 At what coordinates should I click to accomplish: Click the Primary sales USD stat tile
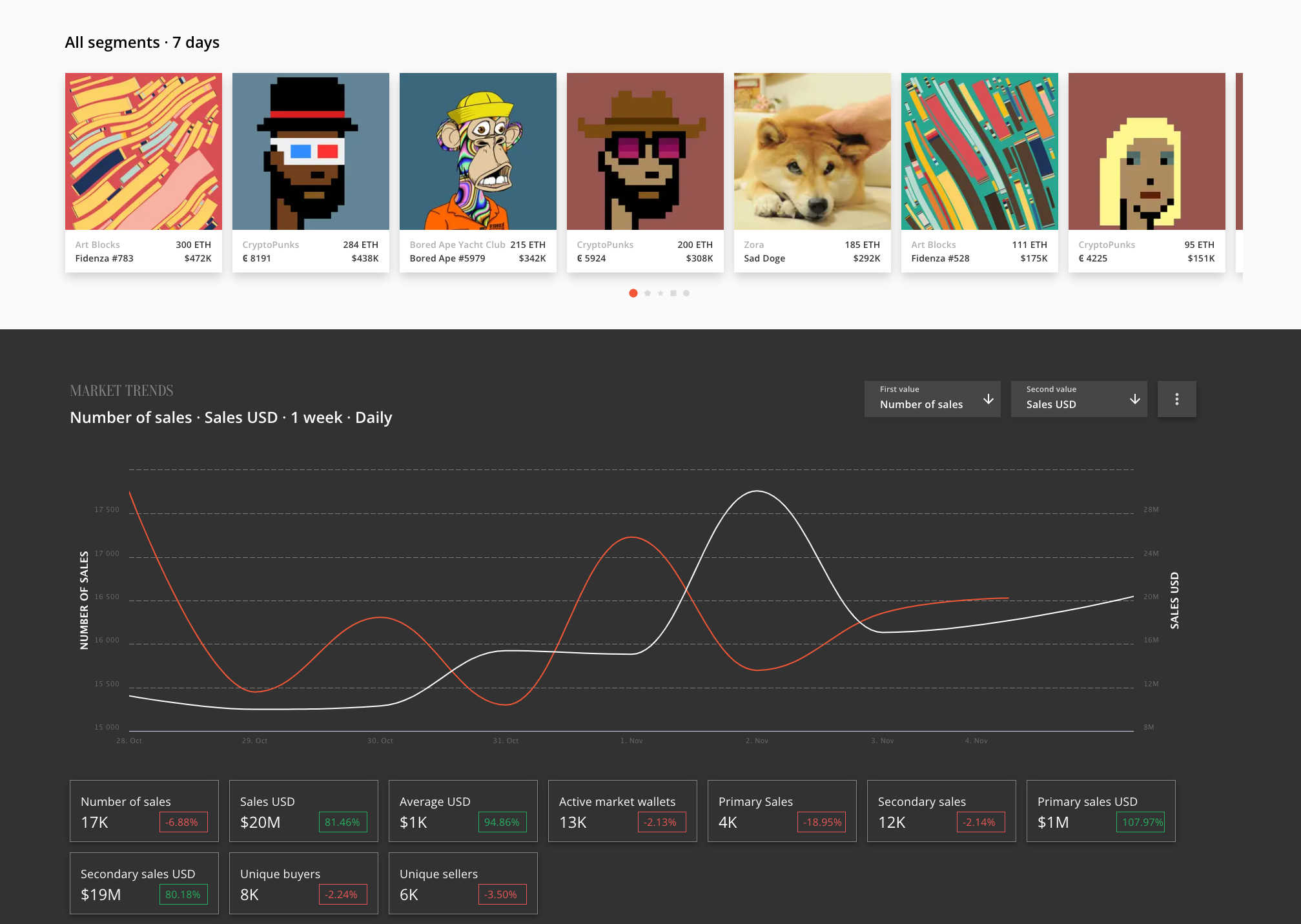(1101, 811)
